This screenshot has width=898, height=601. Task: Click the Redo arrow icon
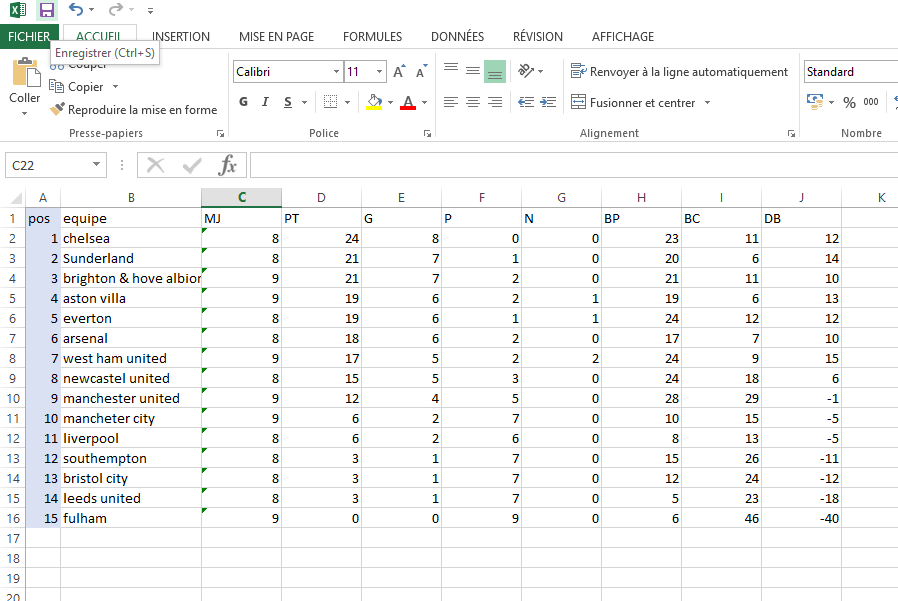pos(116,9)
